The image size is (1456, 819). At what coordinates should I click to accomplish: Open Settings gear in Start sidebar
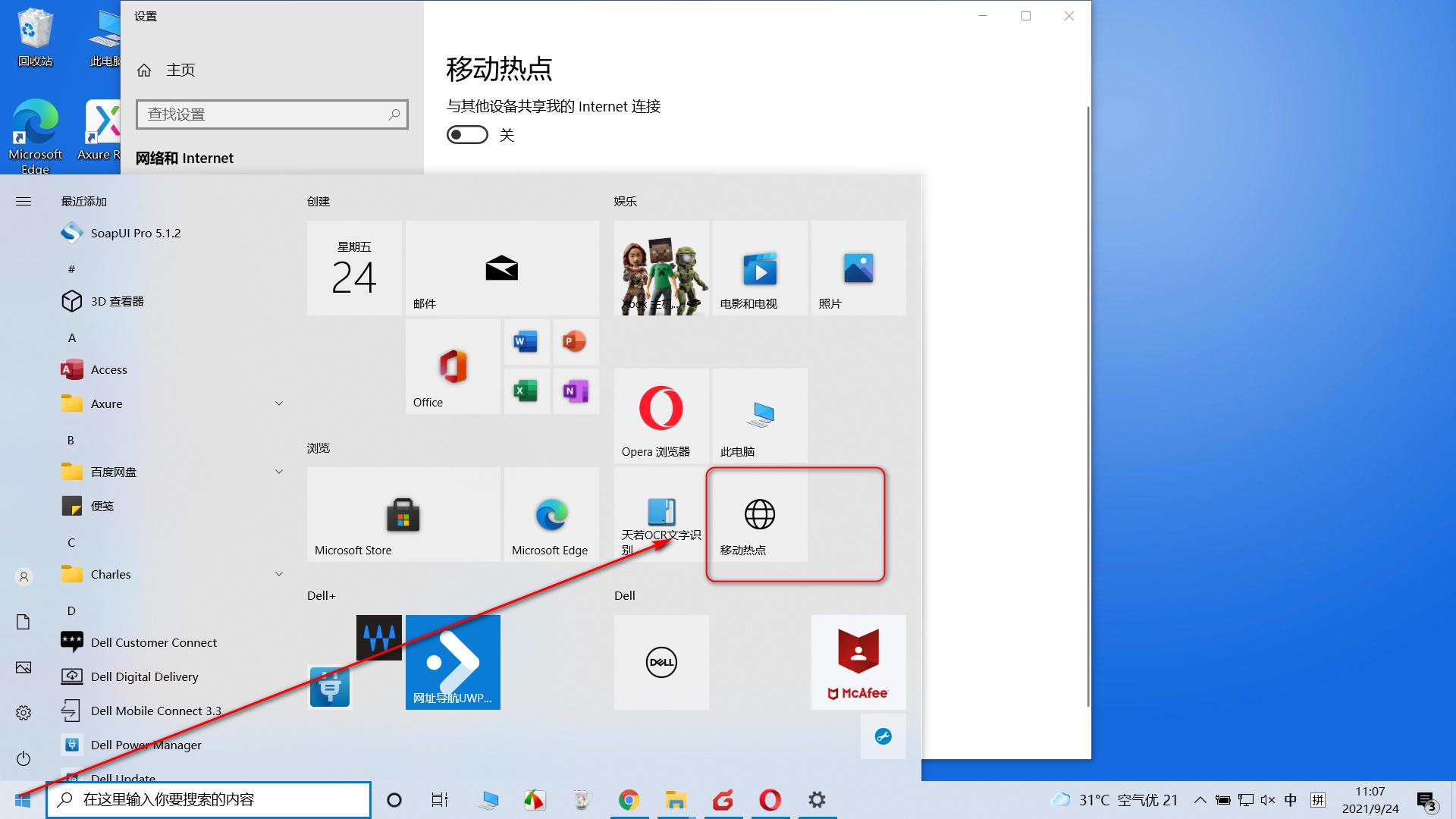(x=24, y=713)
